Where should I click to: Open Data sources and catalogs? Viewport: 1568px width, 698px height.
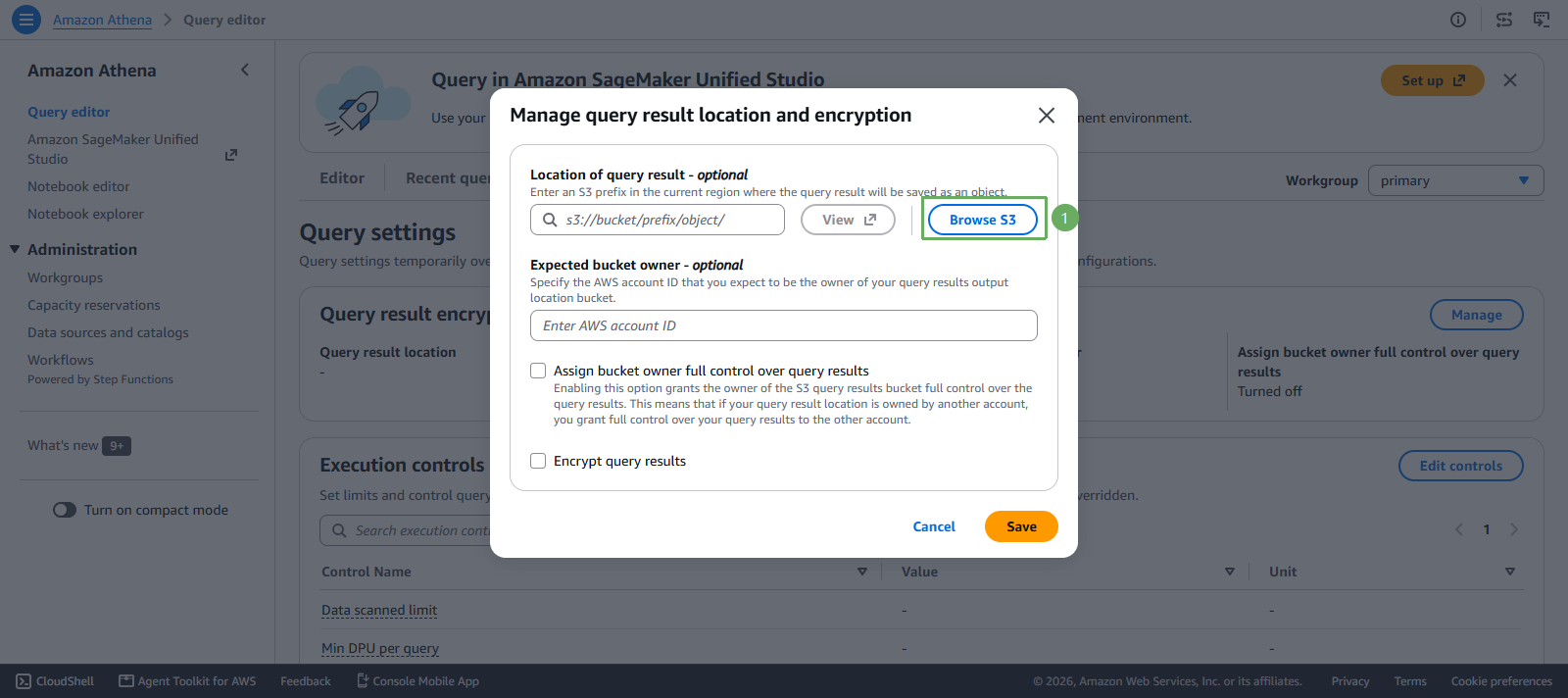click(x=108, y=332)
